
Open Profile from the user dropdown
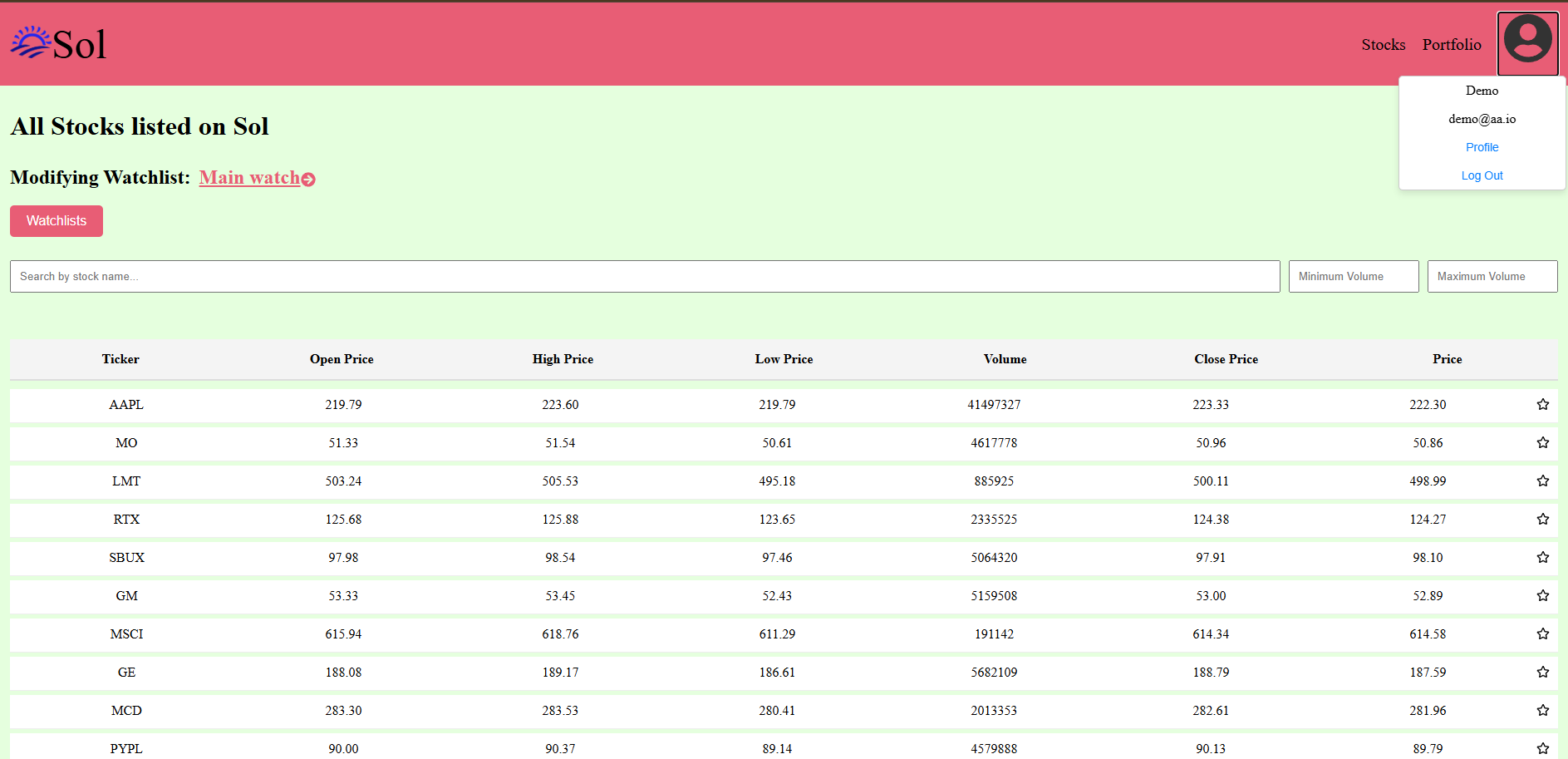coord(1482,147)
